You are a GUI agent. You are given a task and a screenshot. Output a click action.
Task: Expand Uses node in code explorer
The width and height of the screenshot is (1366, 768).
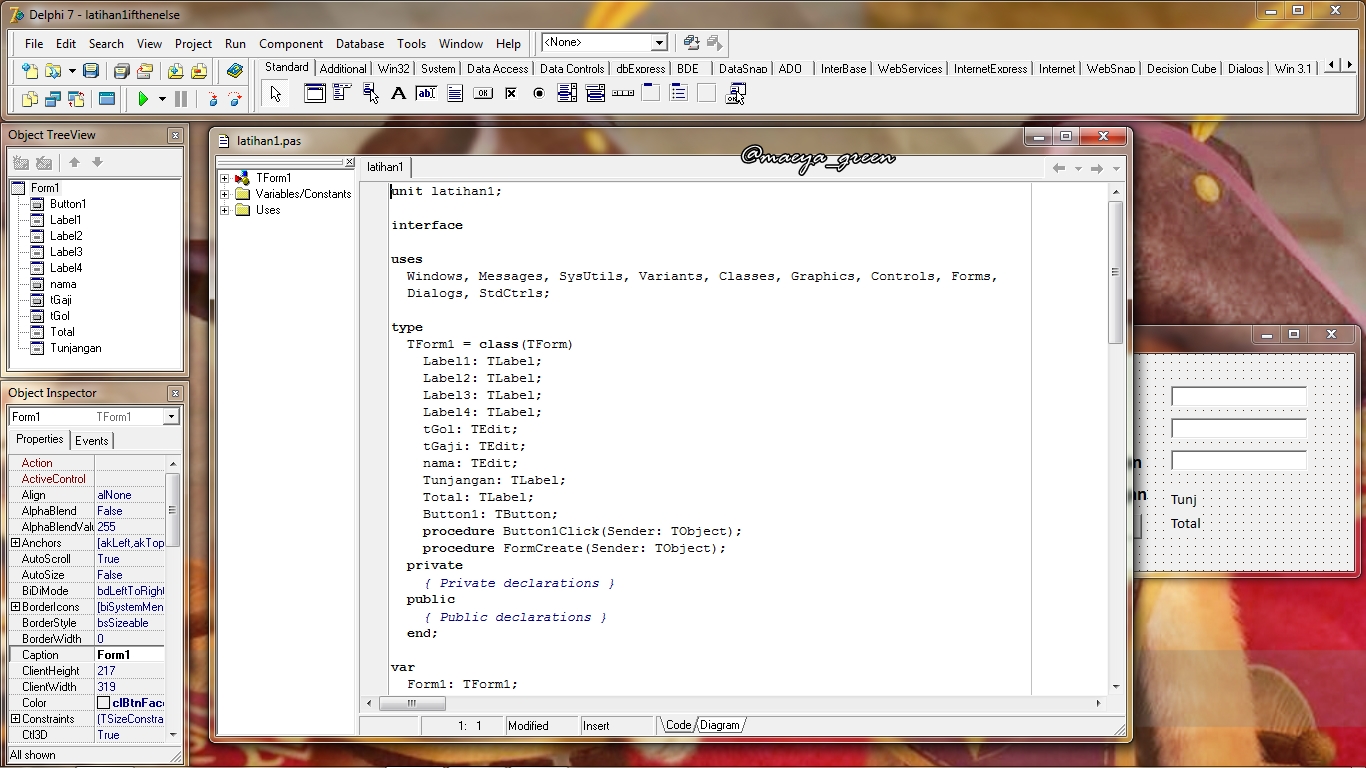click(x=225, y=210)
